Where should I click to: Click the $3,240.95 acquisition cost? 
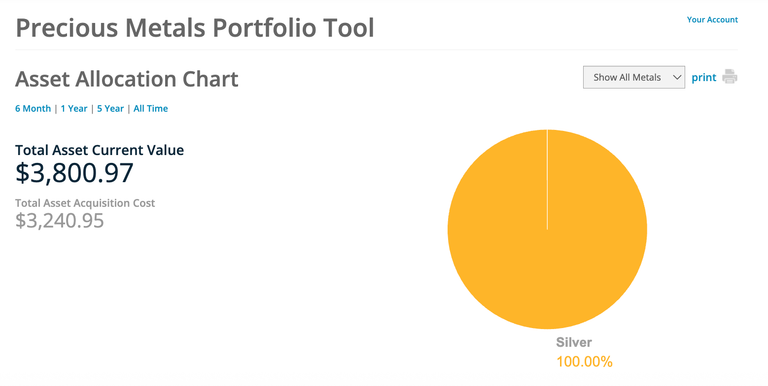[x=60, y=220]
